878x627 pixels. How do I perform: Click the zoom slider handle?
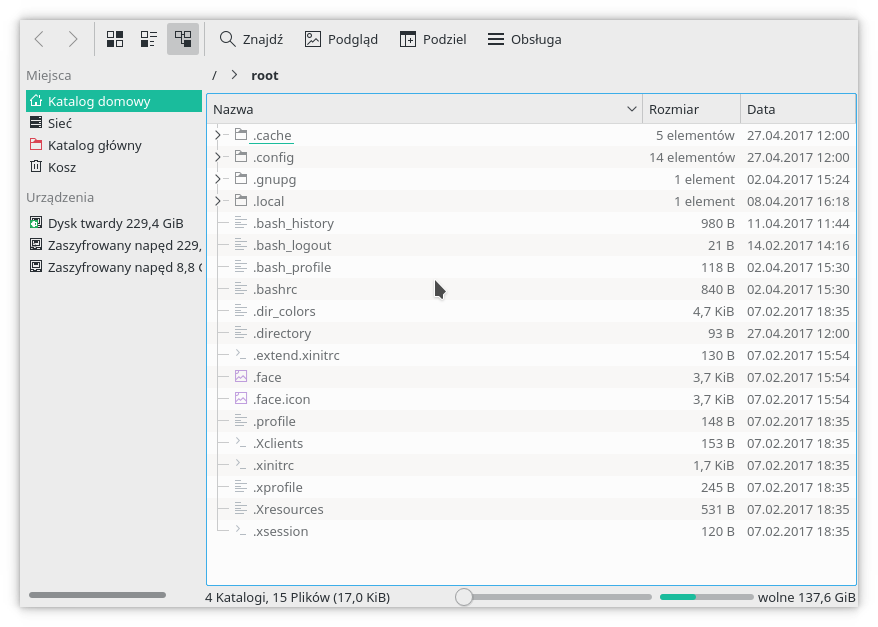point(464,597)
